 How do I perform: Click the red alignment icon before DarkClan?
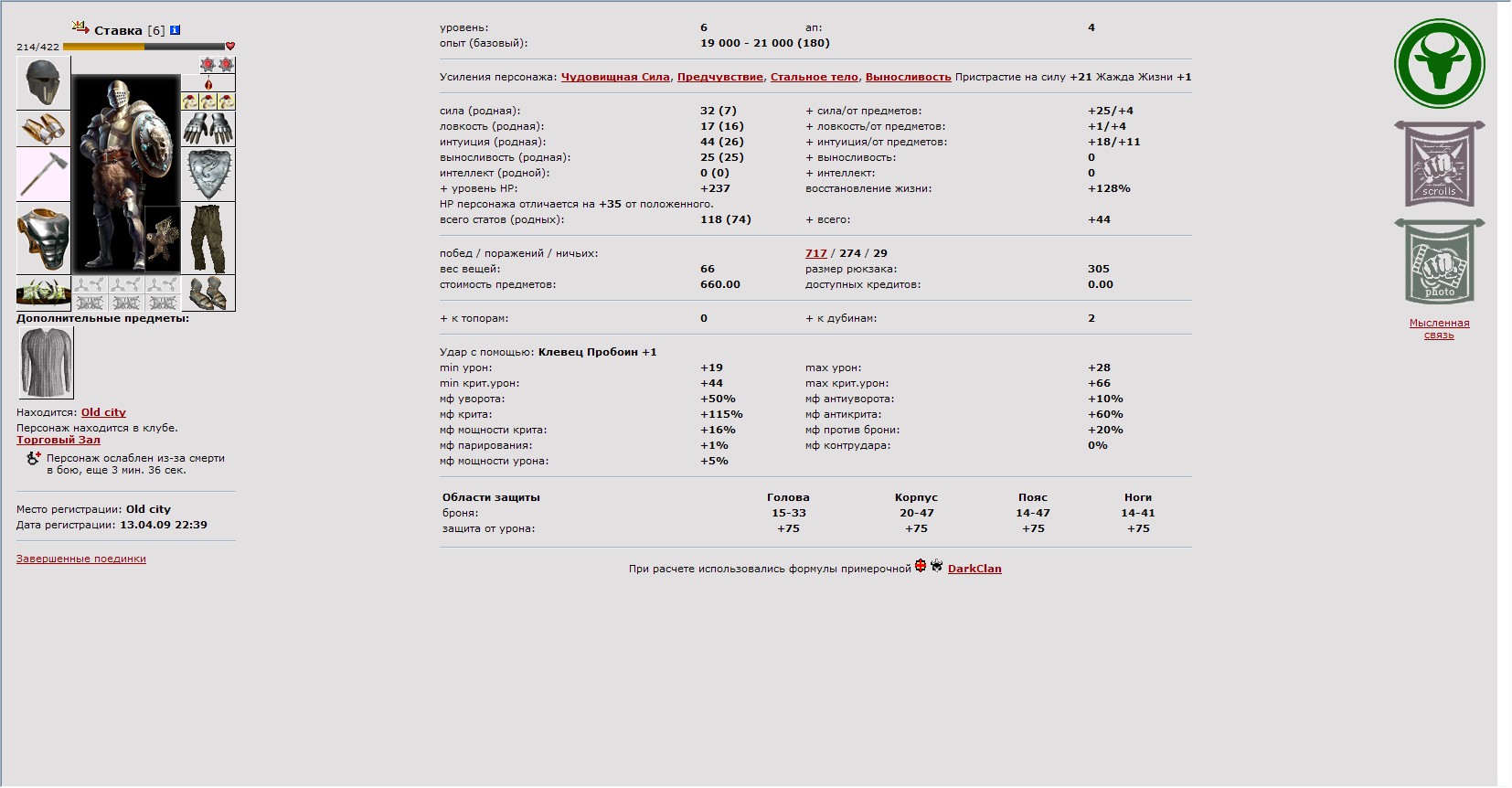(x=921, y=566)
